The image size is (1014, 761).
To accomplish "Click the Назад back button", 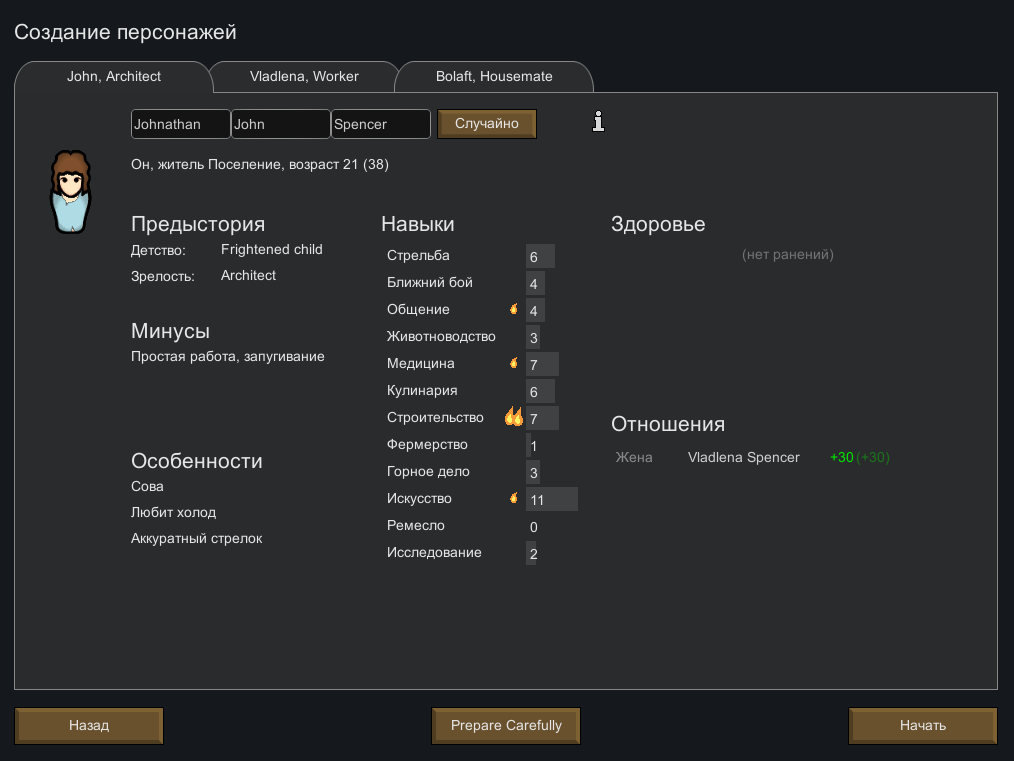I will click(x=89, y=725).
